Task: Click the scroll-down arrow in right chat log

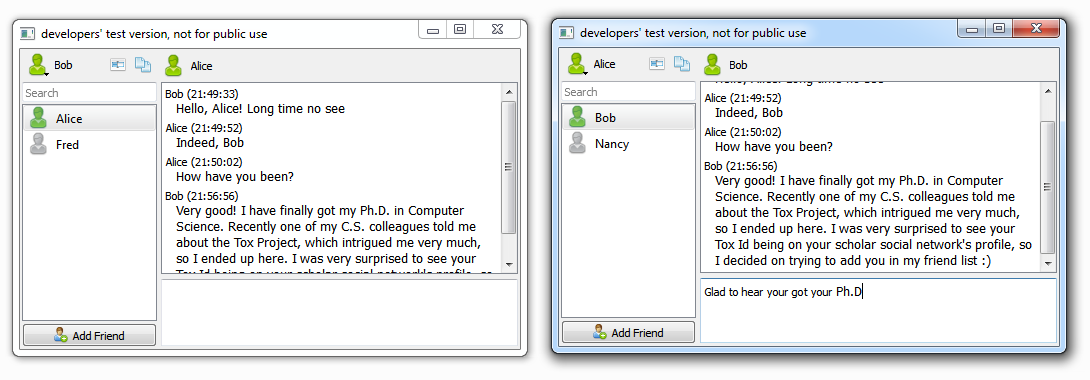Action: point(1048,264)
